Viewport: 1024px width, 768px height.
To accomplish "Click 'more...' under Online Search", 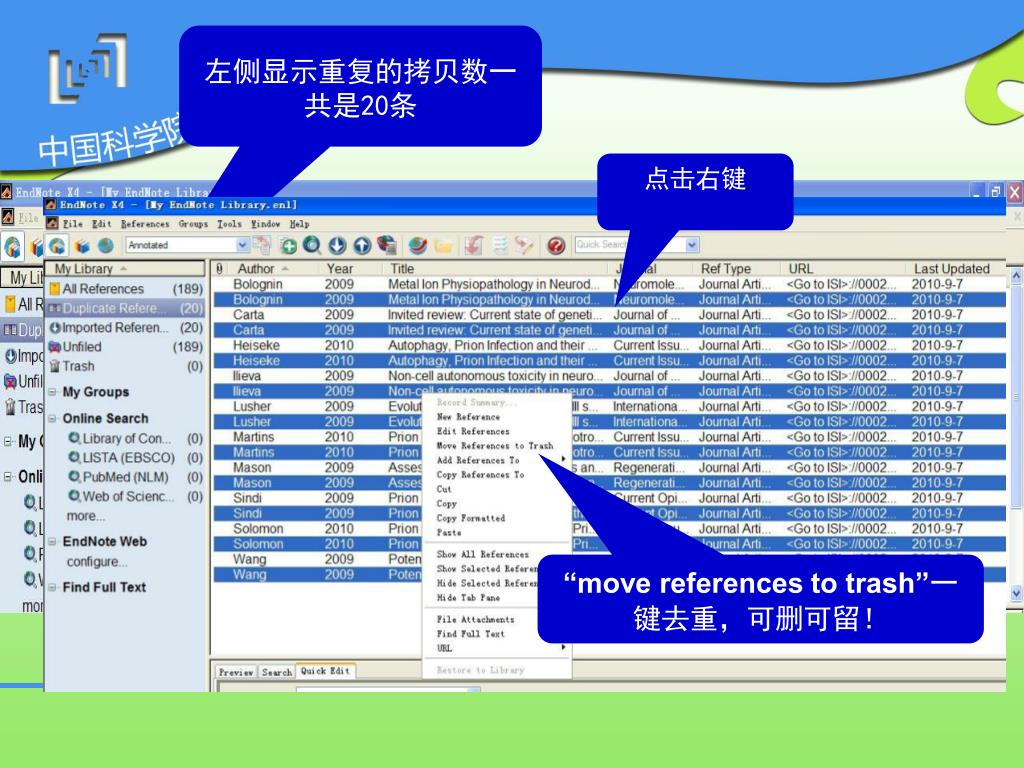I will [x=85, y=516].
